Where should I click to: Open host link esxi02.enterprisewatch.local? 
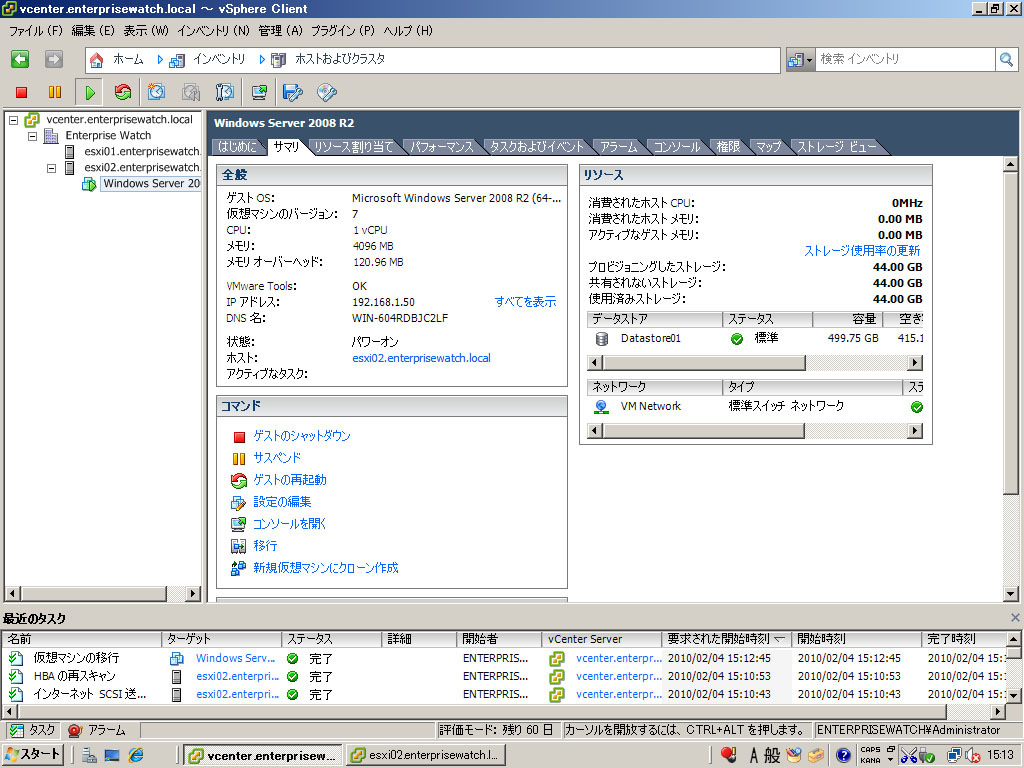[421, 358]
